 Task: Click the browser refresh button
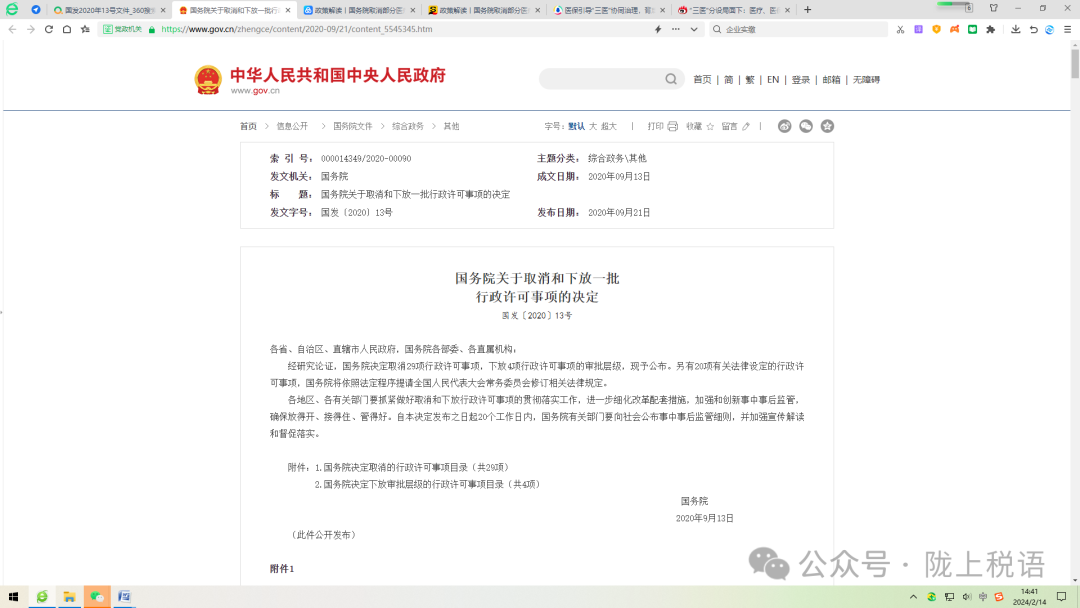[x=48, y=29]
